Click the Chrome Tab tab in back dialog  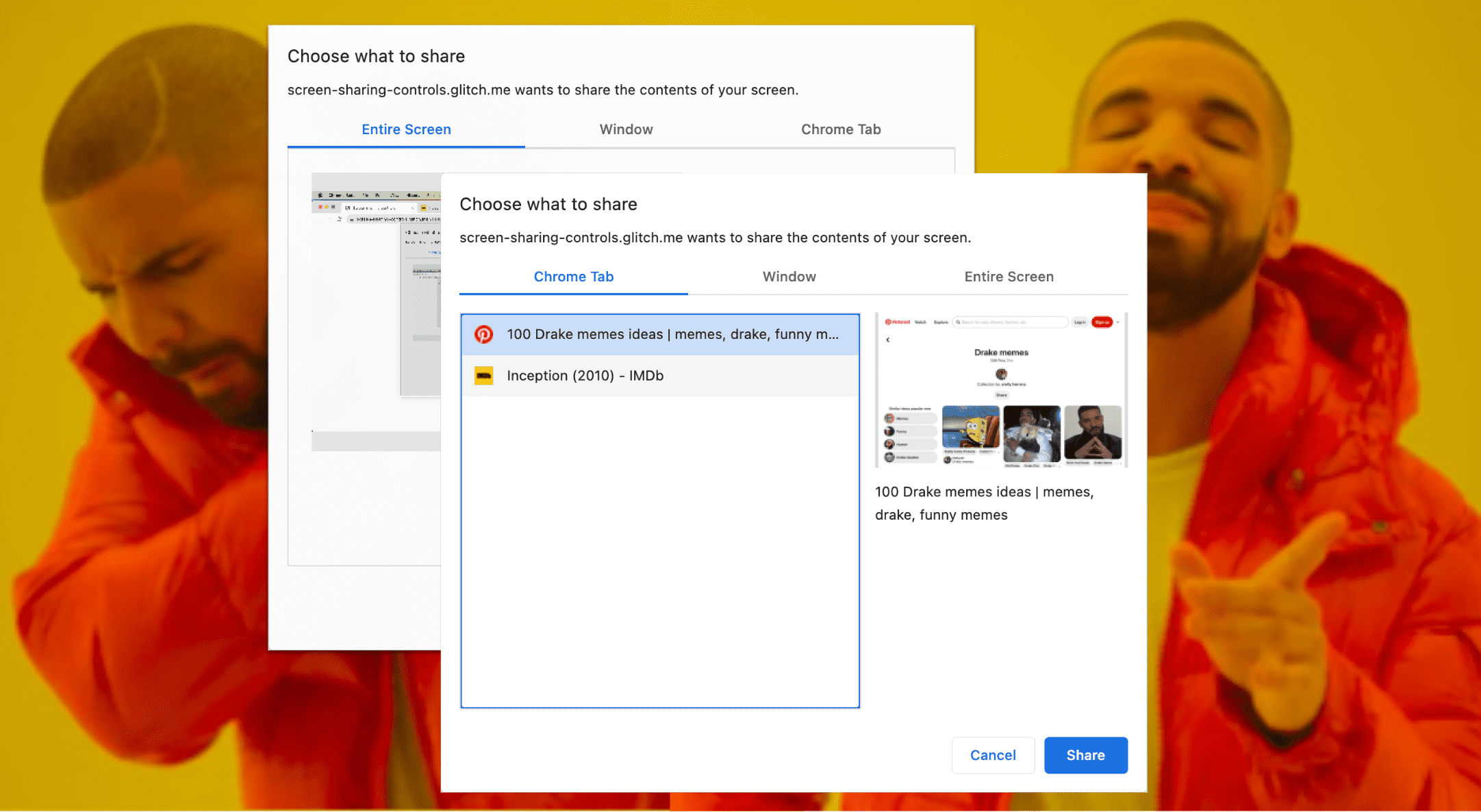(x=840, y=127)
